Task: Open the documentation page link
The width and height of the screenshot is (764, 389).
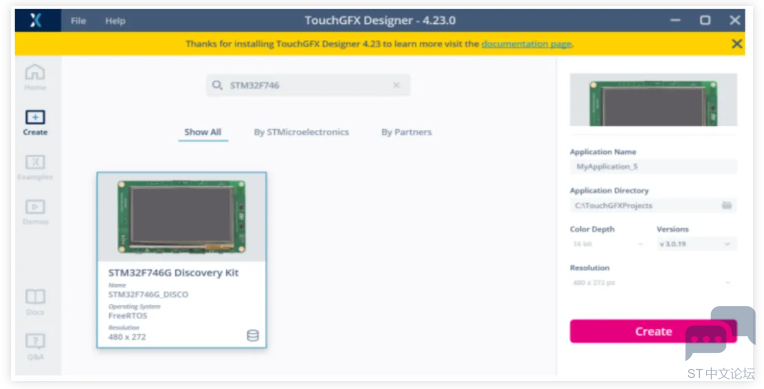Action: (x=527, y=44)
